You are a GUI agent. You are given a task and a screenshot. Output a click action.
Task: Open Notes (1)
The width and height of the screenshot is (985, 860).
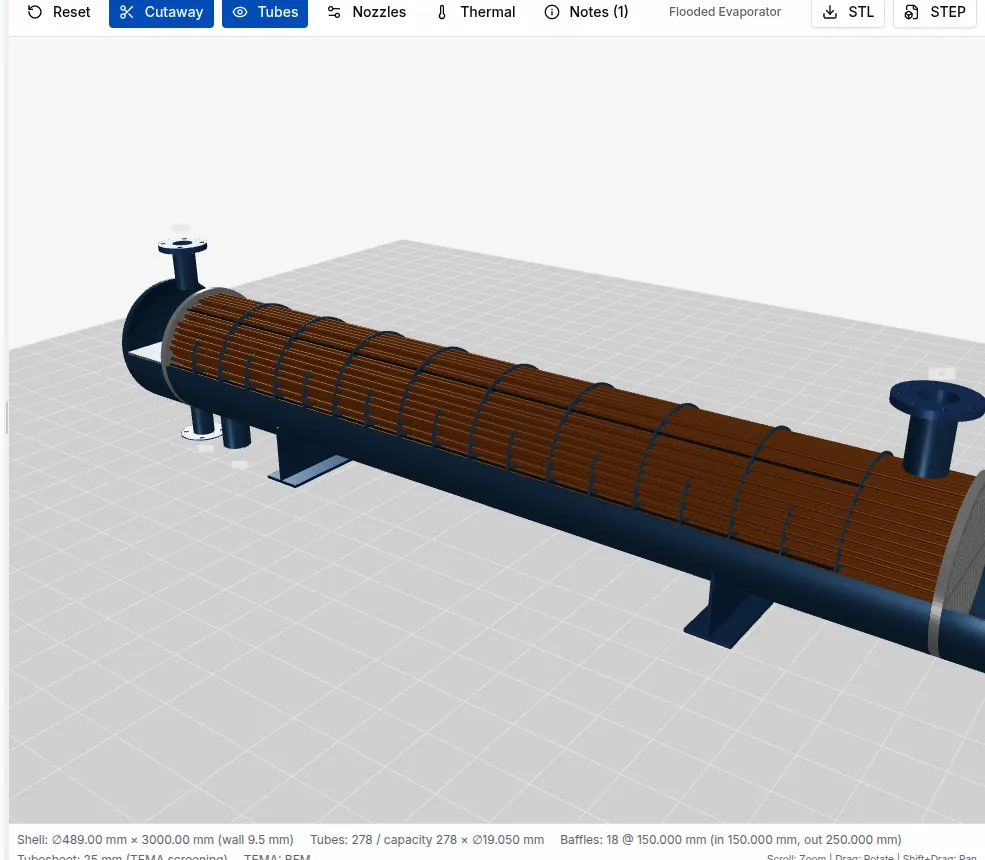(586, 12)
